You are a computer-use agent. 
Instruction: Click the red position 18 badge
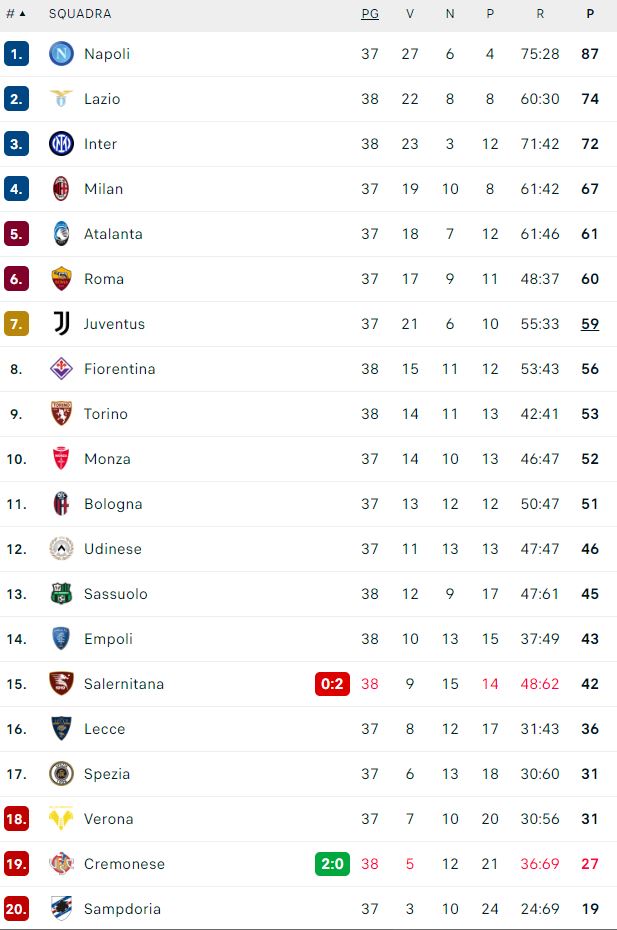[16, 819]
